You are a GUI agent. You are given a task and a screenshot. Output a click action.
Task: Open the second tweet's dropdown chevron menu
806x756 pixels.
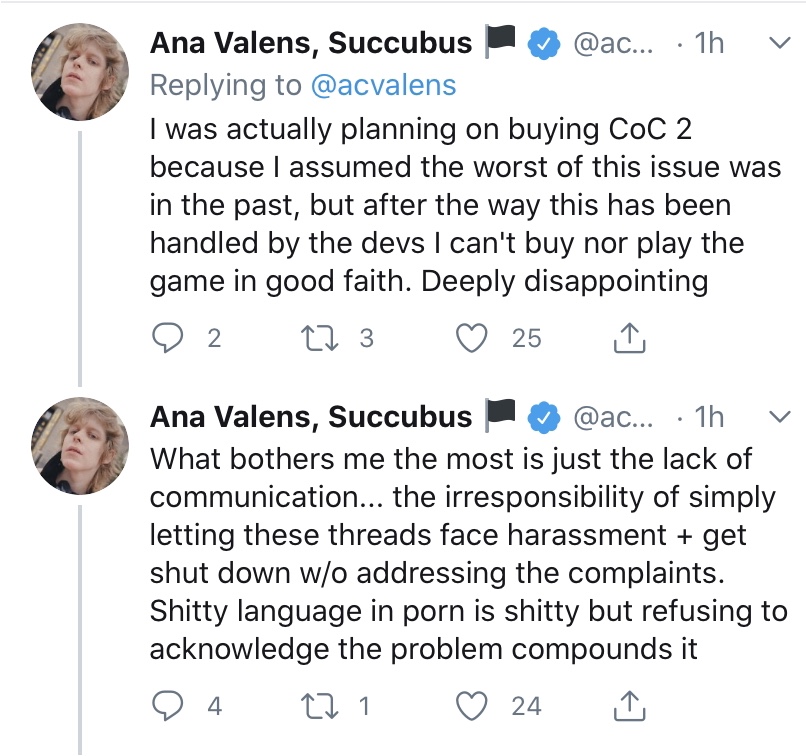777,416
